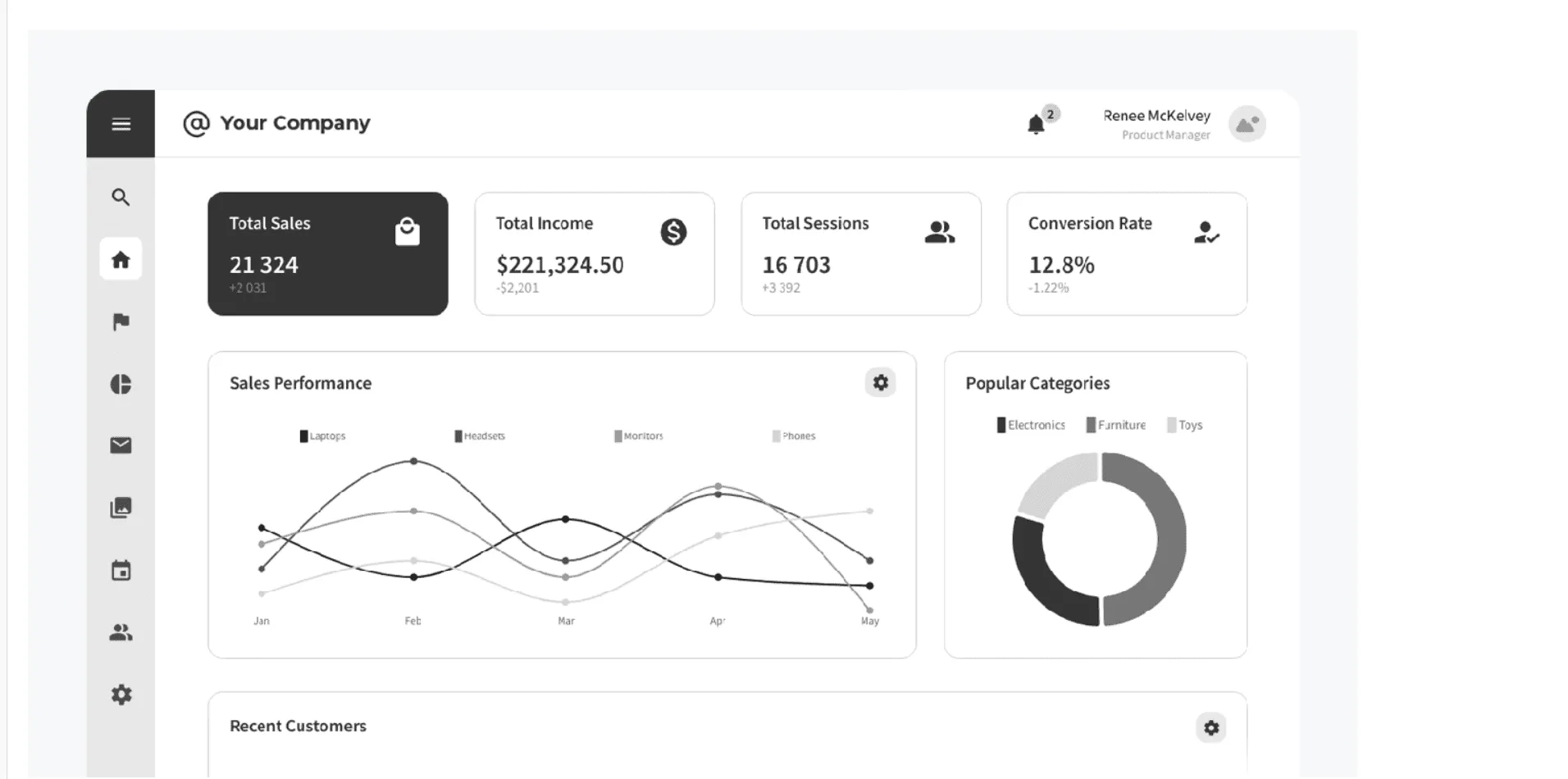The width and height of the screenshot is (1568, 779).
Task: Toggle the Furniture legend entry
Action: (1116, 425)
